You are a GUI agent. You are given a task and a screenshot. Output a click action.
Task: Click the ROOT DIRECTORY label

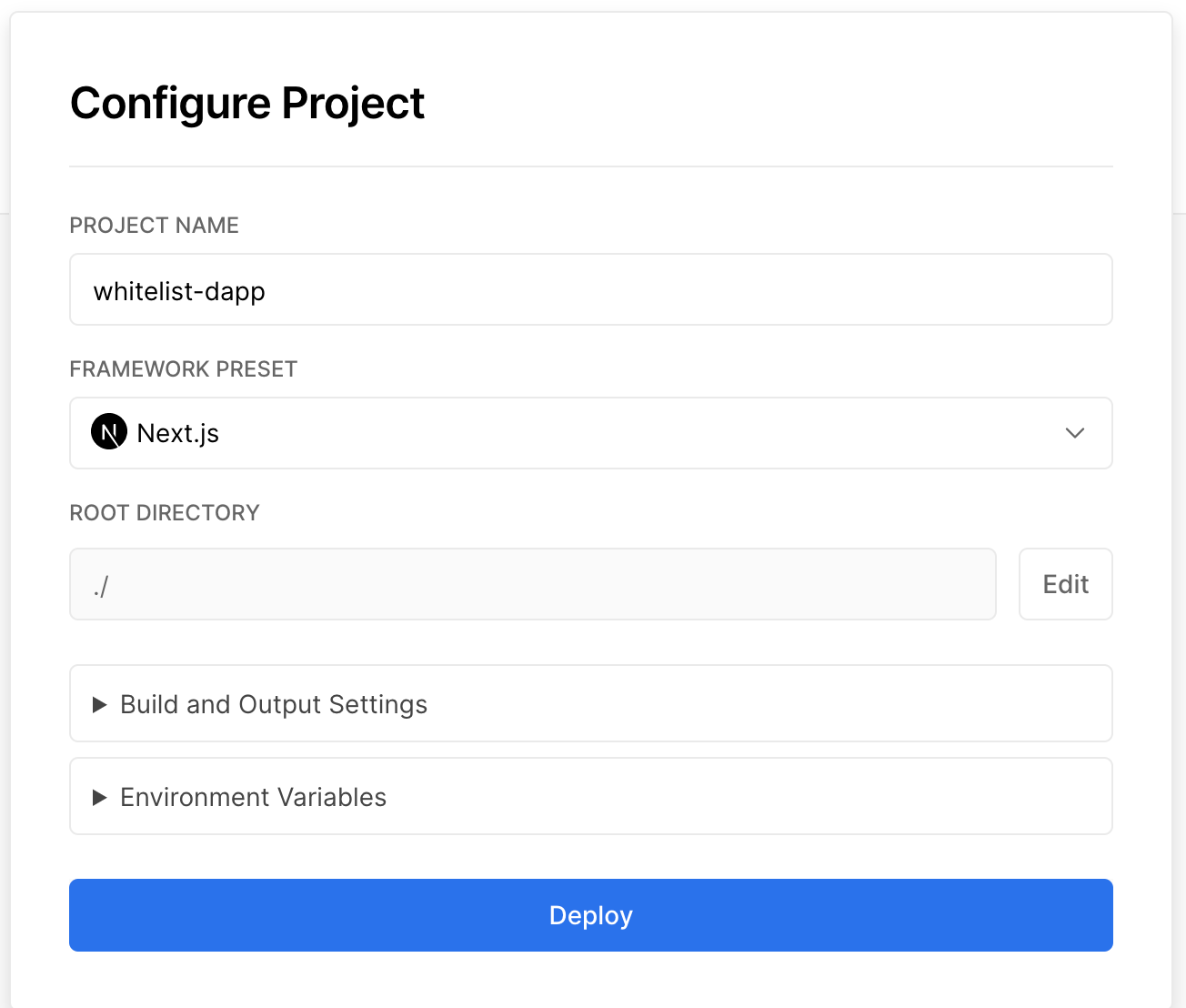[x=165, y=513]
